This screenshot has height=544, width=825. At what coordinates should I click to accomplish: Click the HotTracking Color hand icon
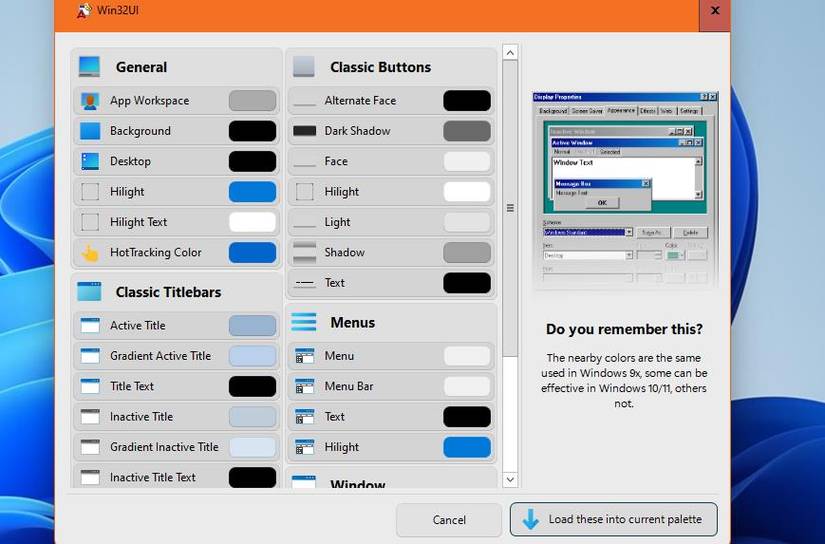(x=90, y=253)
